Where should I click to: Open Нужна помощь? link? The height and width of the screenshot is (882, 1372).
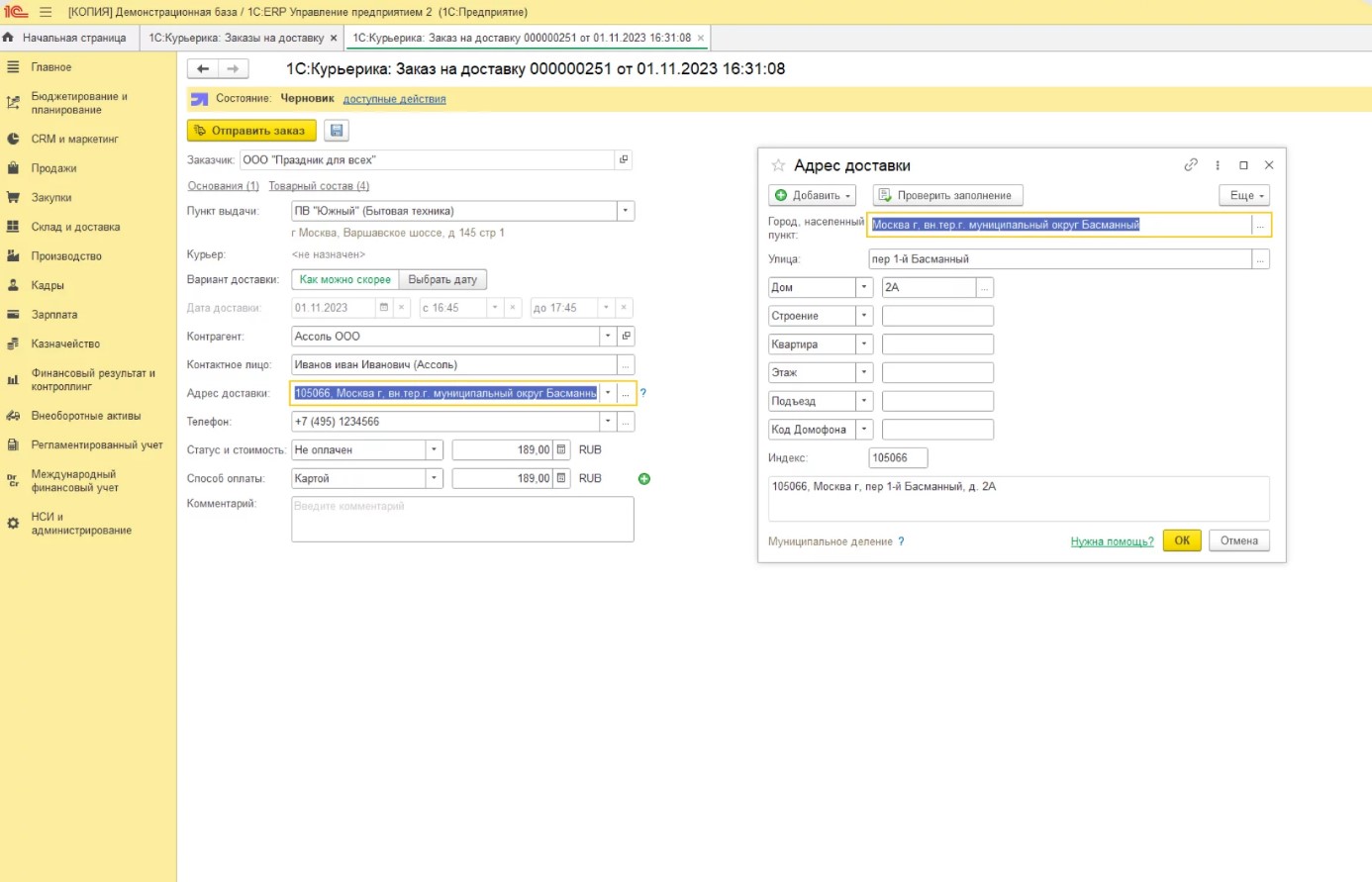[x=1113, y=541]
